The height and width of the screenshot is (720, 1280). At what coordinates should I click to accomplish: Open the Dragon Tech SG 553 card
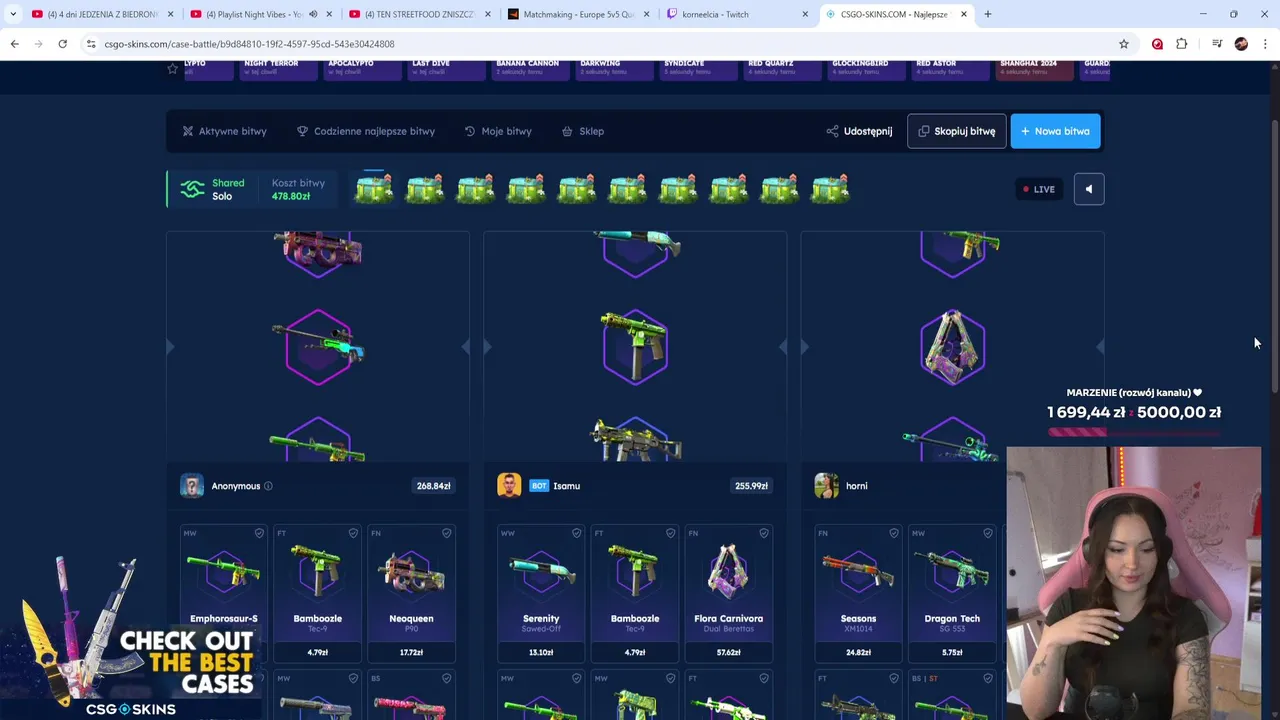tap(952, 593)
